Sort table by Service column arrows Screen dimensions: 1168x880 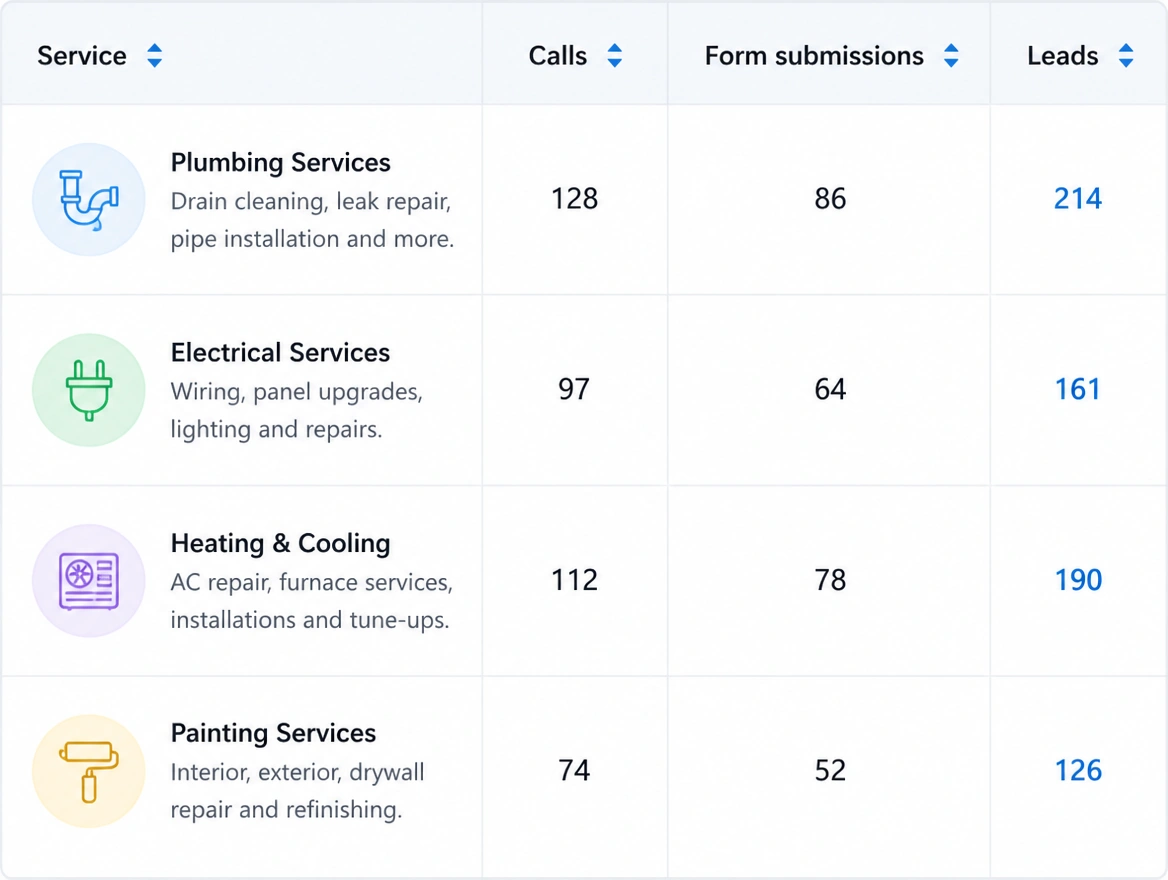point(154,56)
